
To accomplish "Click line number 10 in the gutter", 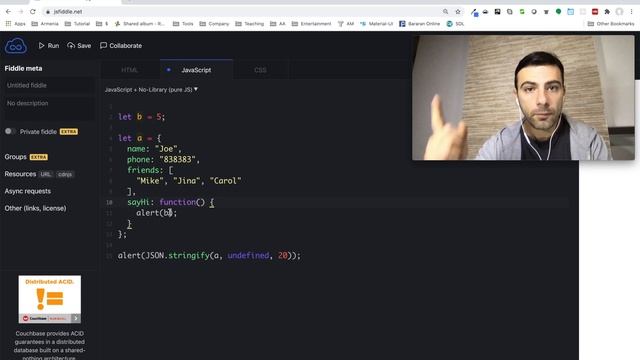I will pos(109,202).
